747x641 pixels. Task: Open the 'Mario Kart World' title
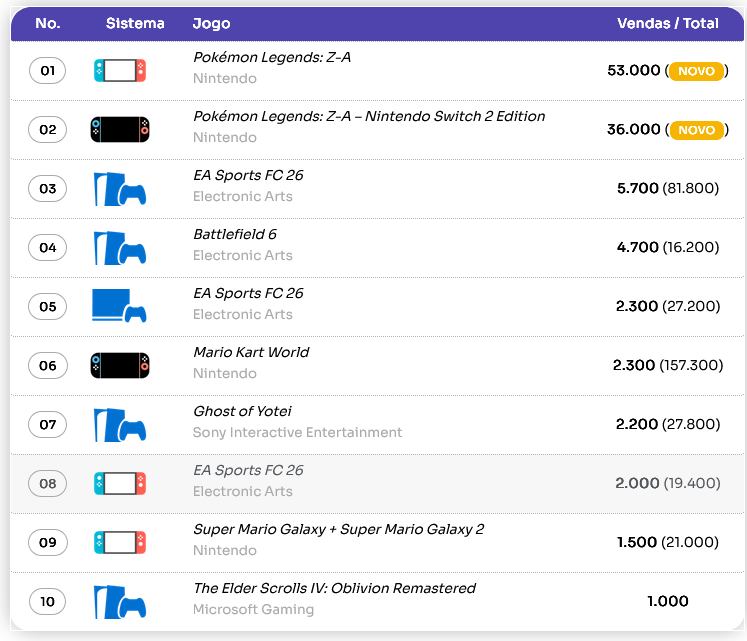(251, 352)
